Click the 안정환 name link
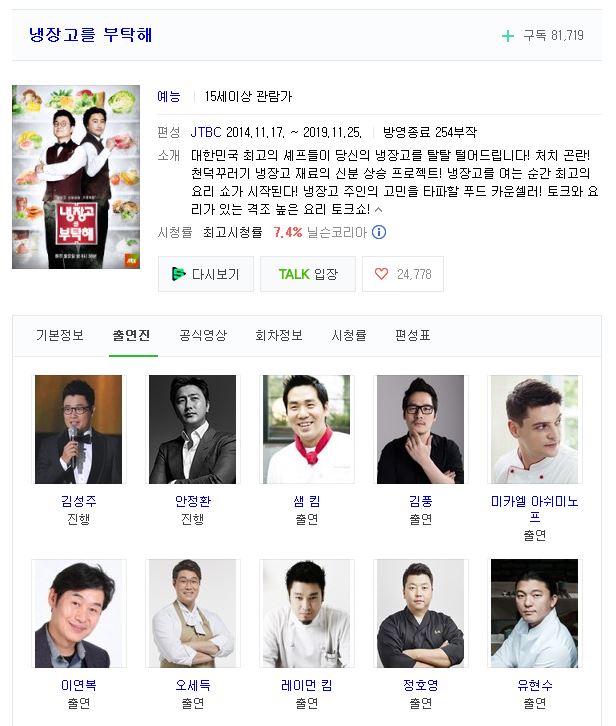Screen dimensions: 616x726 [193, 501]
